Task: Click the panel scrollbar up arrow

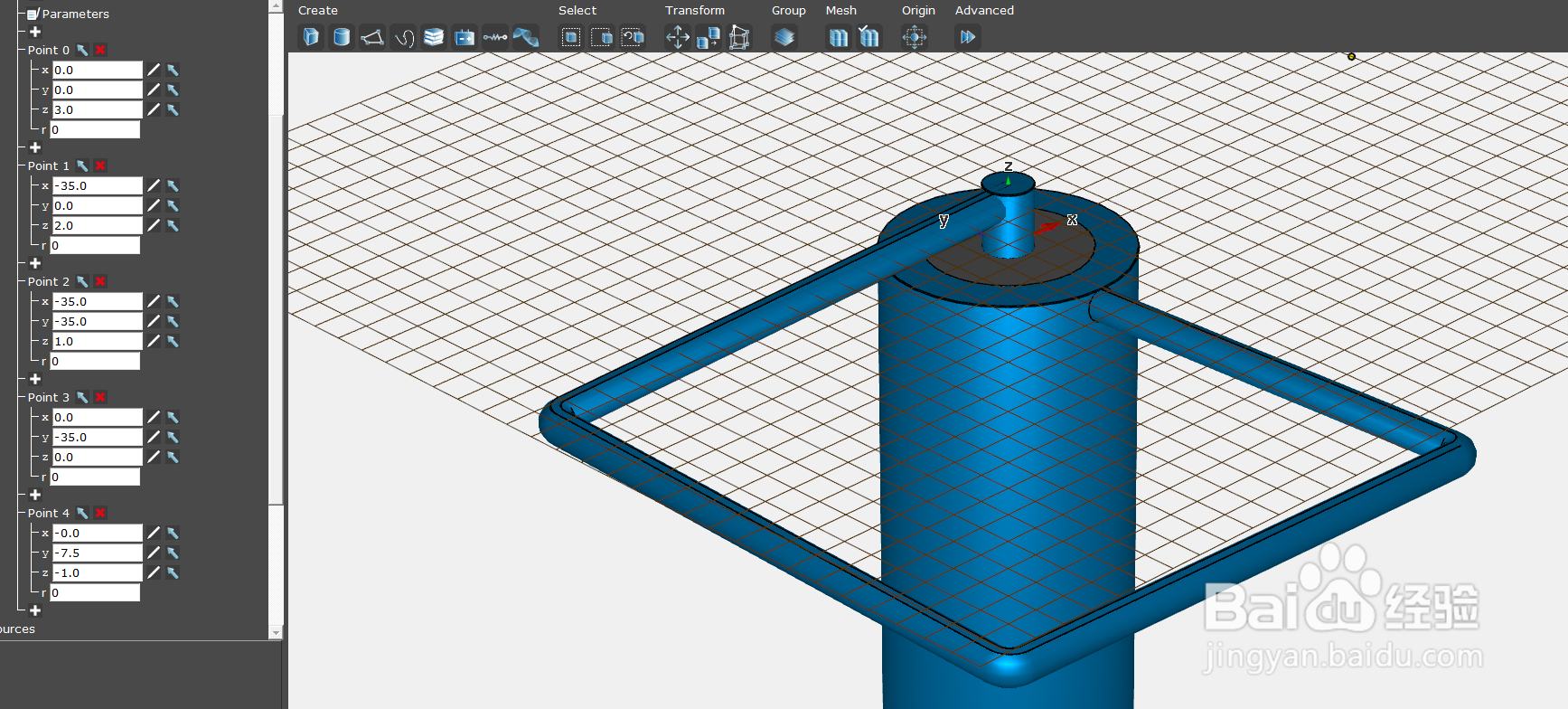Action: coord(276,6)
